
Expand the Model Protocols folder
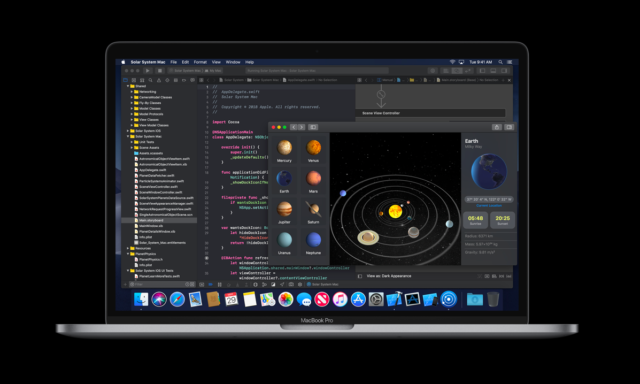click(131, 114)
